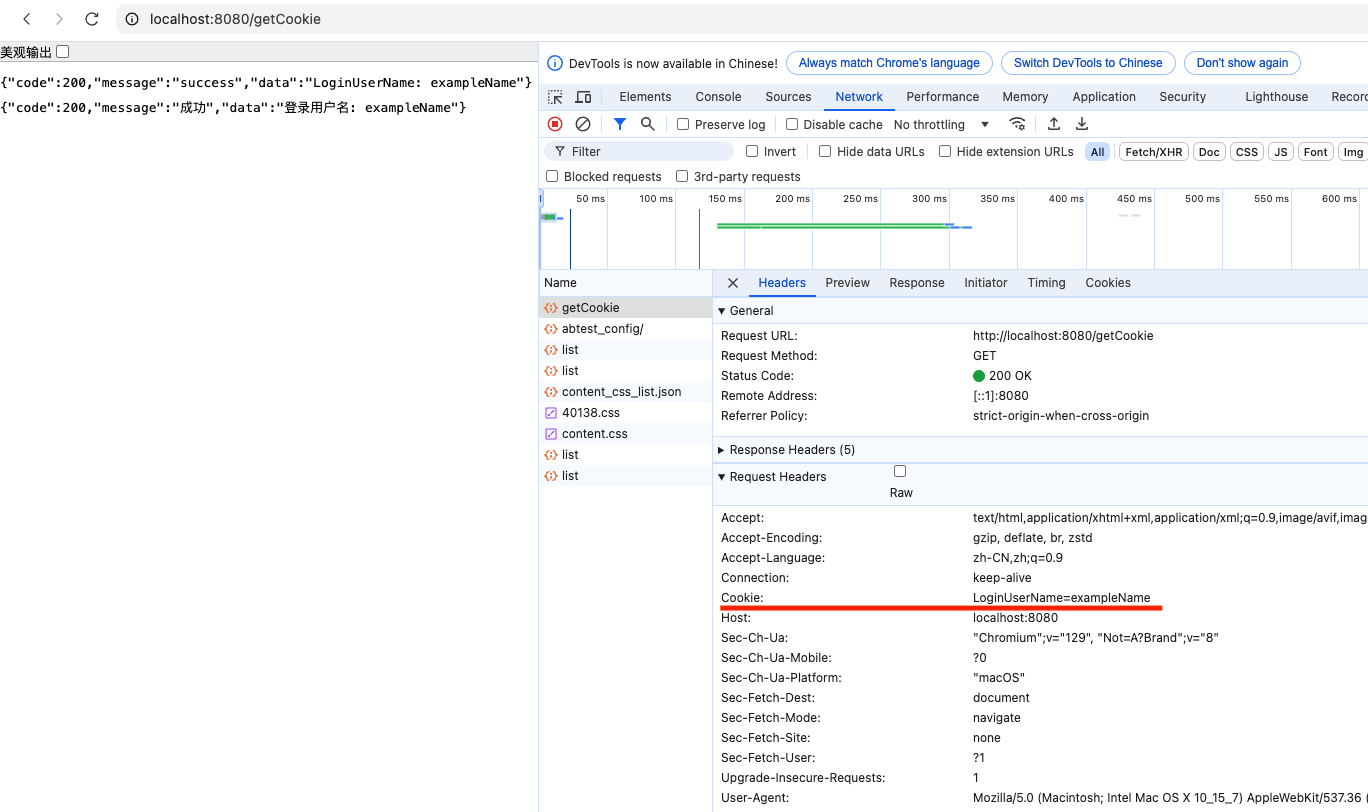Open the Memory panel
Image resolution: width=1368 pixels, height=812 pixels.
pos(1025,97)
